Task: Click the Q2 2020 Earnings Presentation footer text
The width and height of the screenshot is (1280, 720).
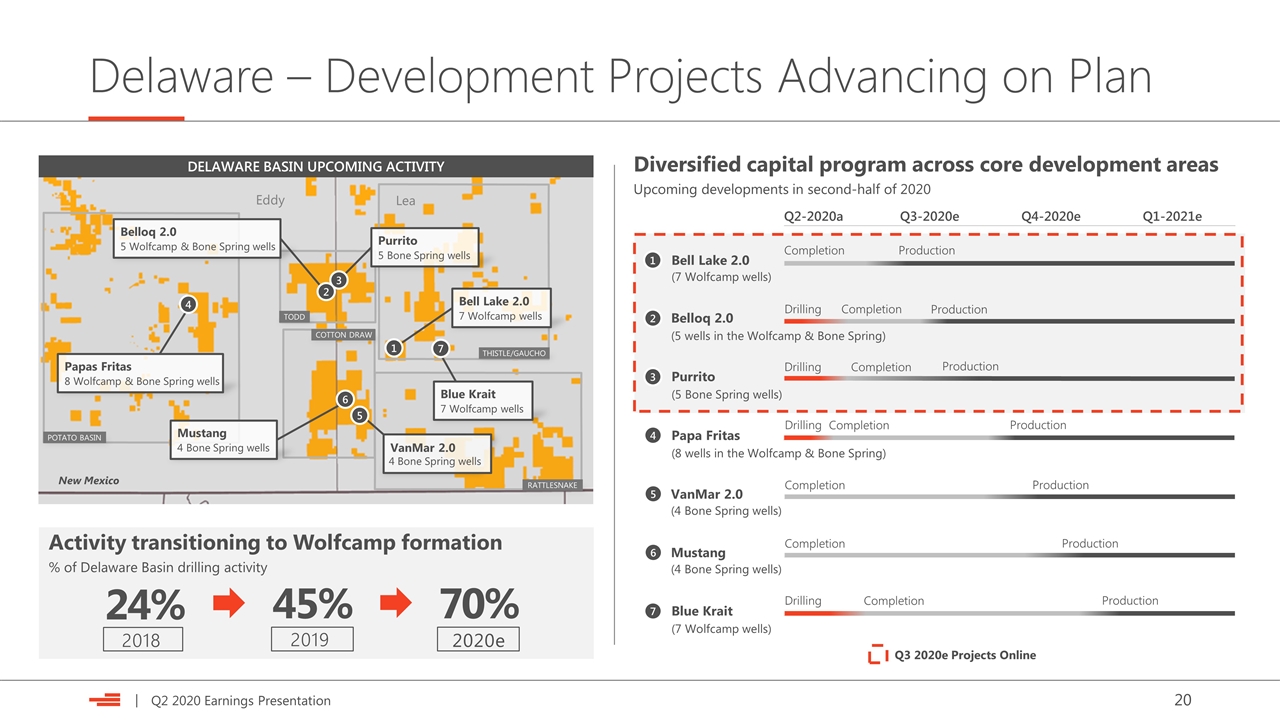Action: point(240,700)
